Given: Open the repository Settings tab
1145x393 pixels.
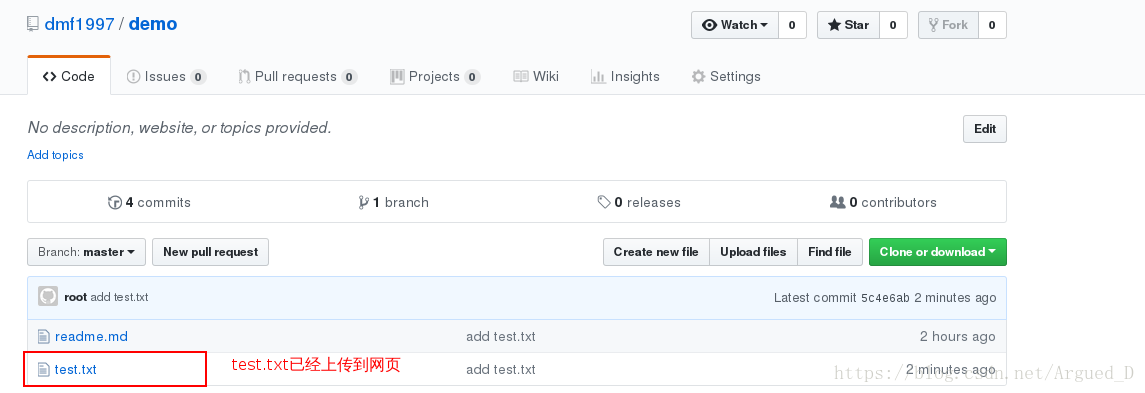Looking at the screenshot, I should click(726, 76).
